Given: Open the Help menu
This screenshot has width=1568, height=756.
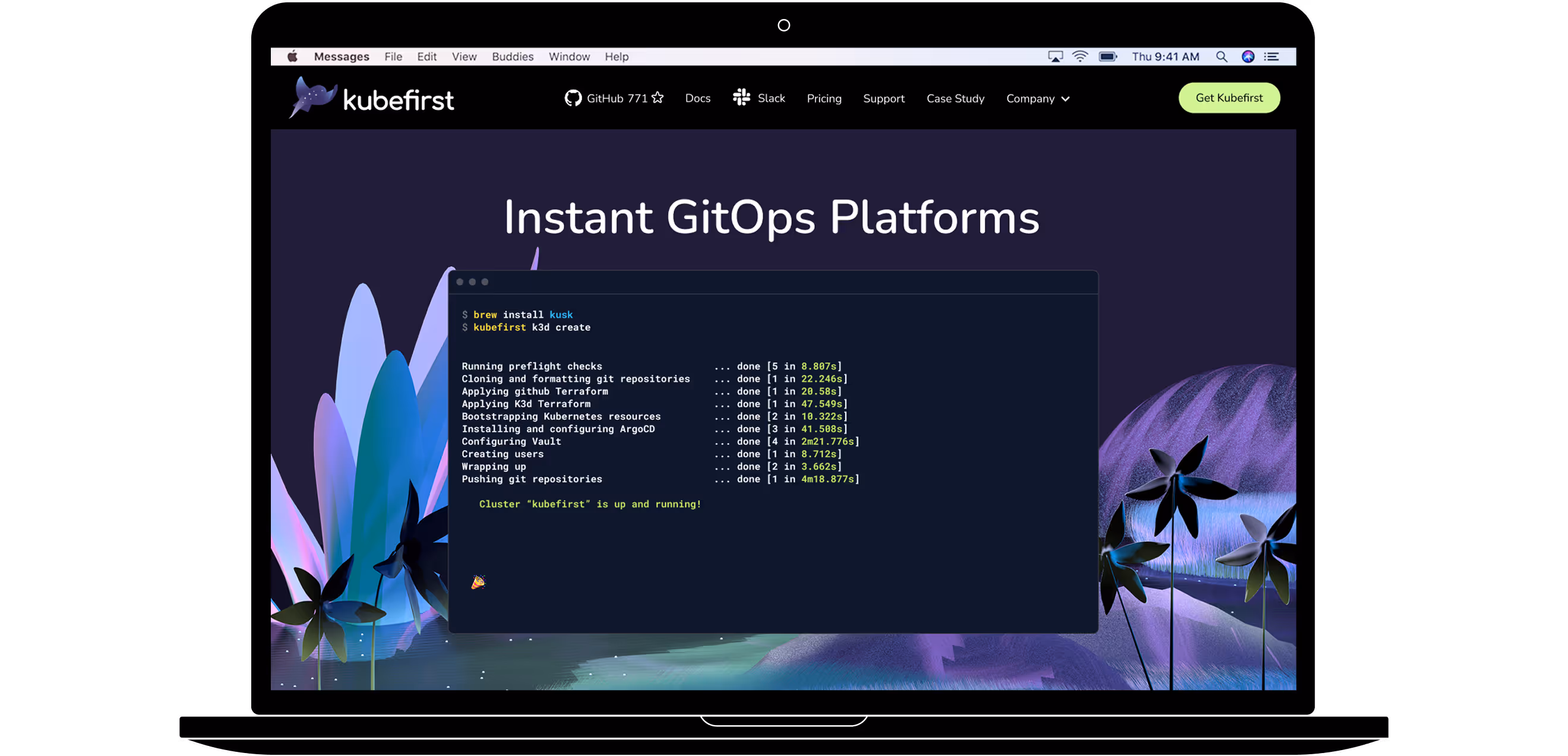Looking at the screenshot, I should (617, 56).
